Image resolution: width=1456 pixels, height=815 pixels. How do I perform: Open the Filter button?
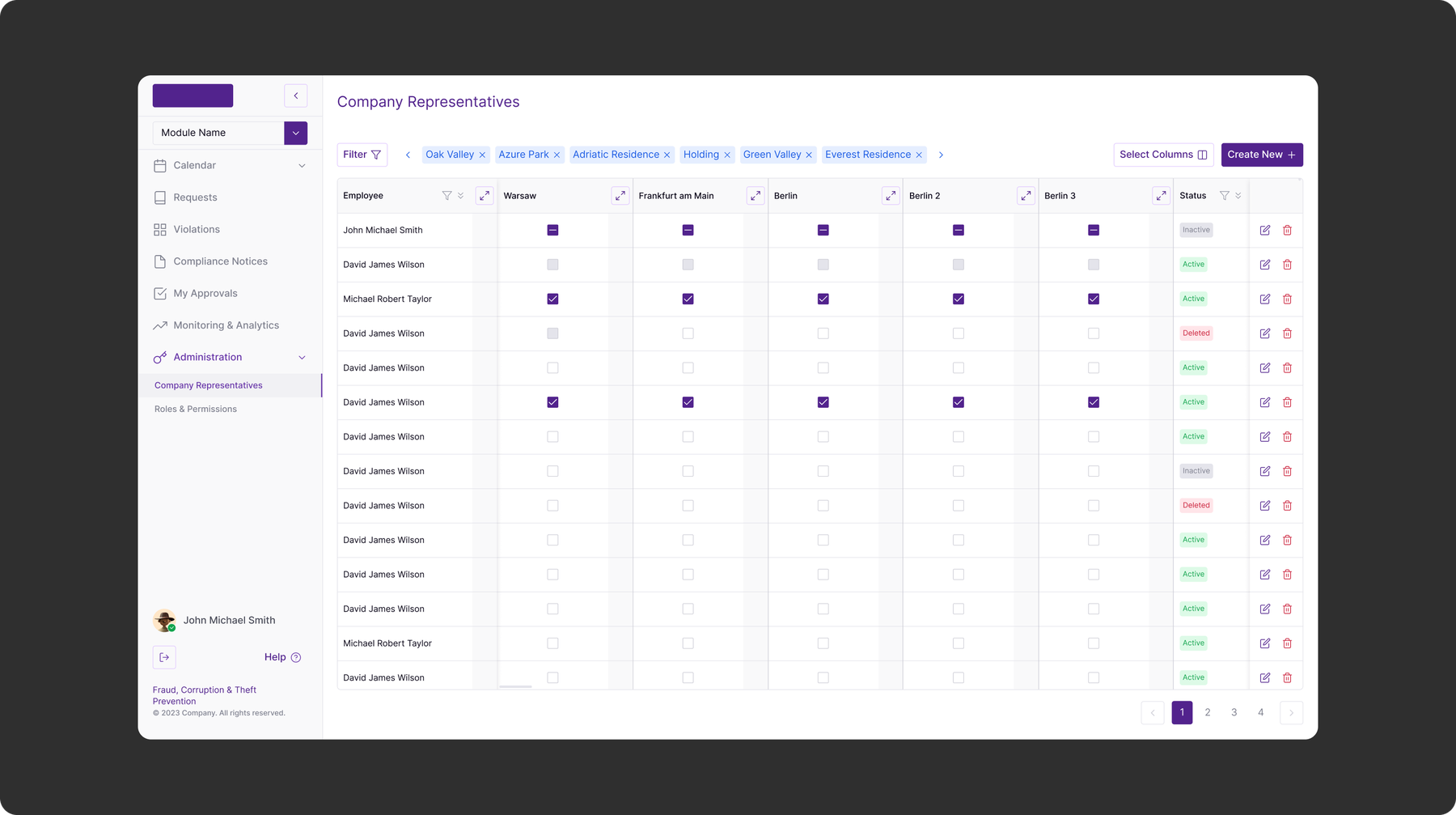point(362,155)
